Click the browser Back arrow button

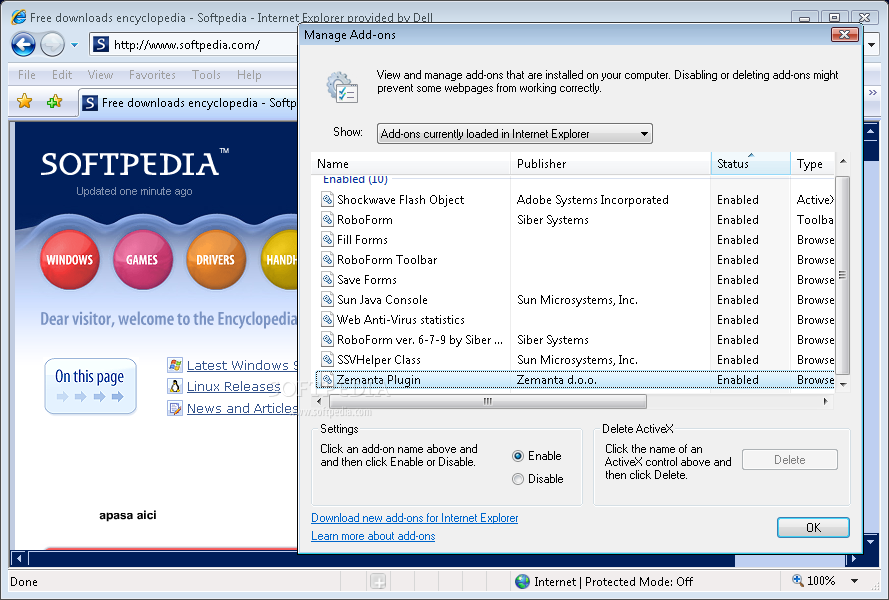pyautogui.click(x=23, y=44)
